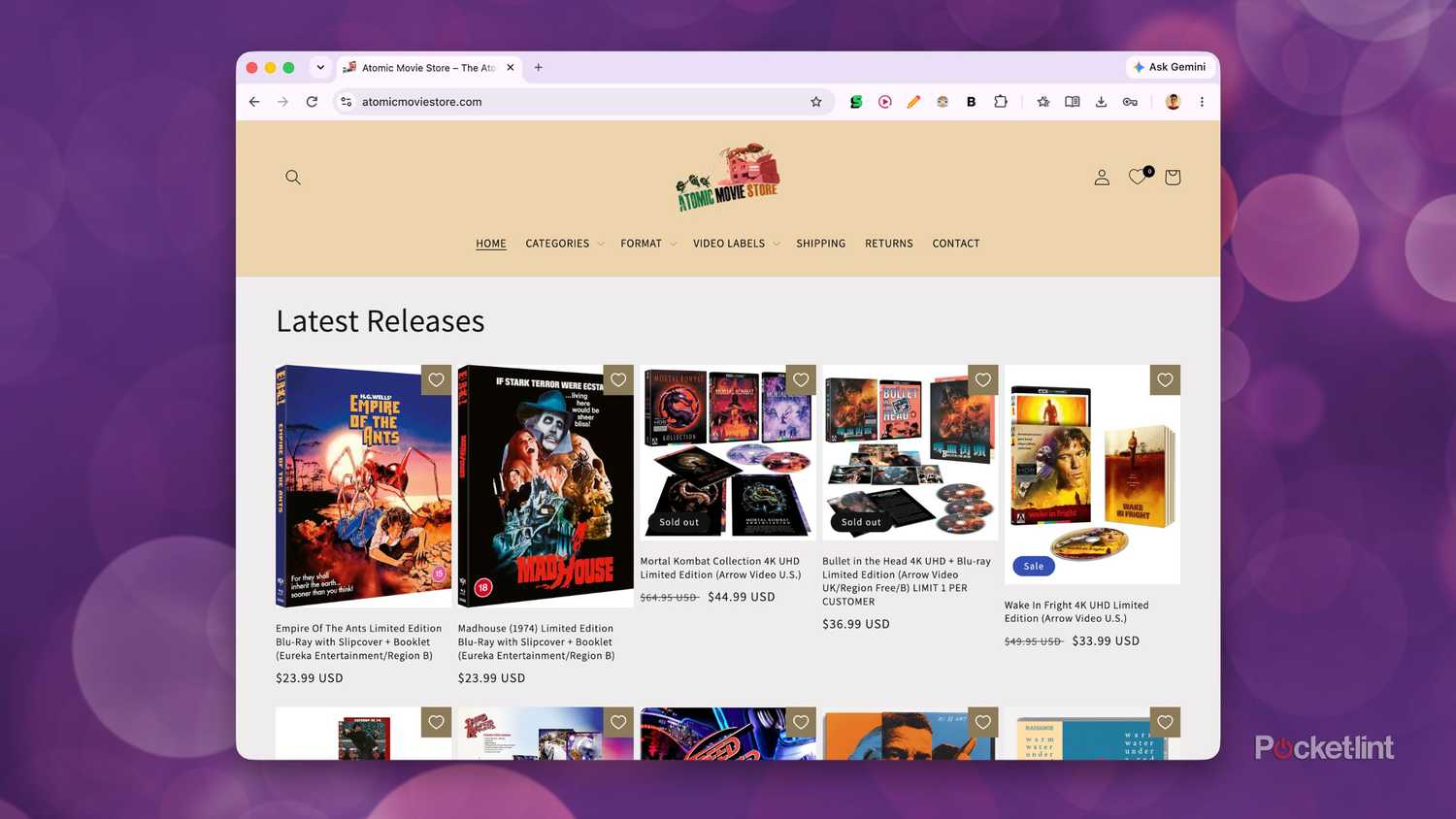Open the Downloads icon
This screenshot has height=819, width=1456.
1101,102
